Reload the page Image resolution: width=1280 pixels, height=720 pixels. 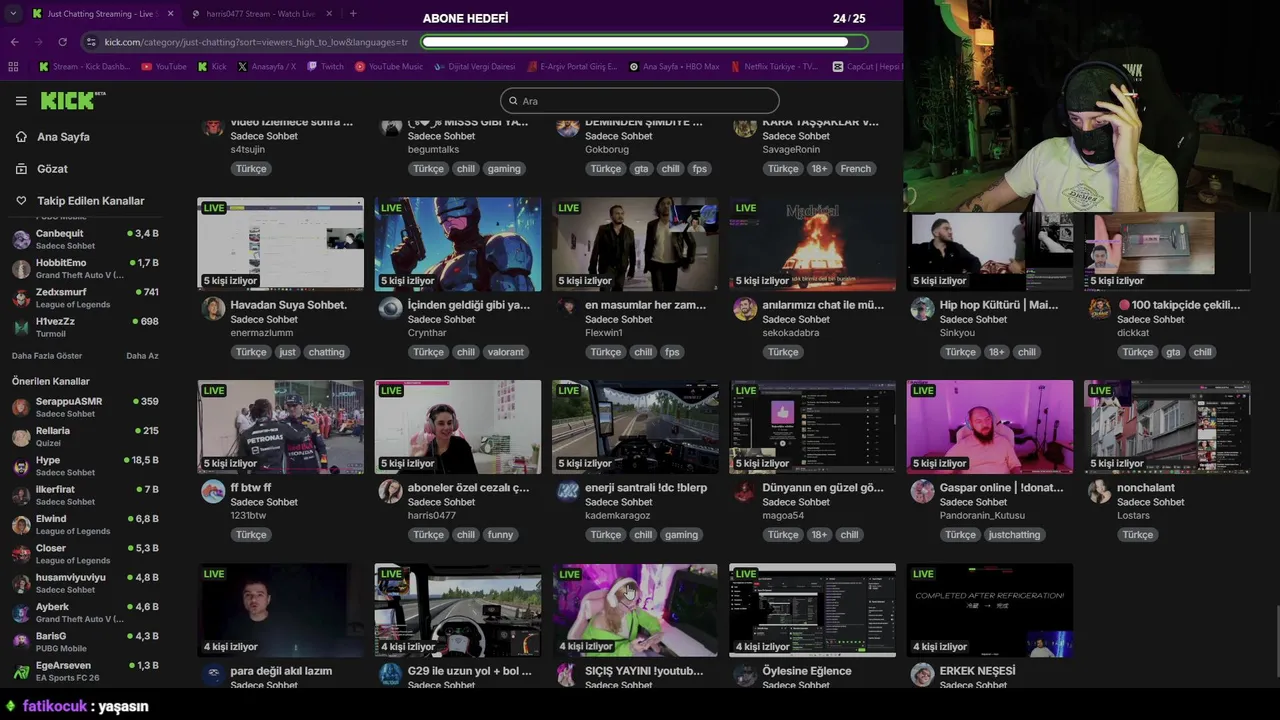tap(62, 42)
